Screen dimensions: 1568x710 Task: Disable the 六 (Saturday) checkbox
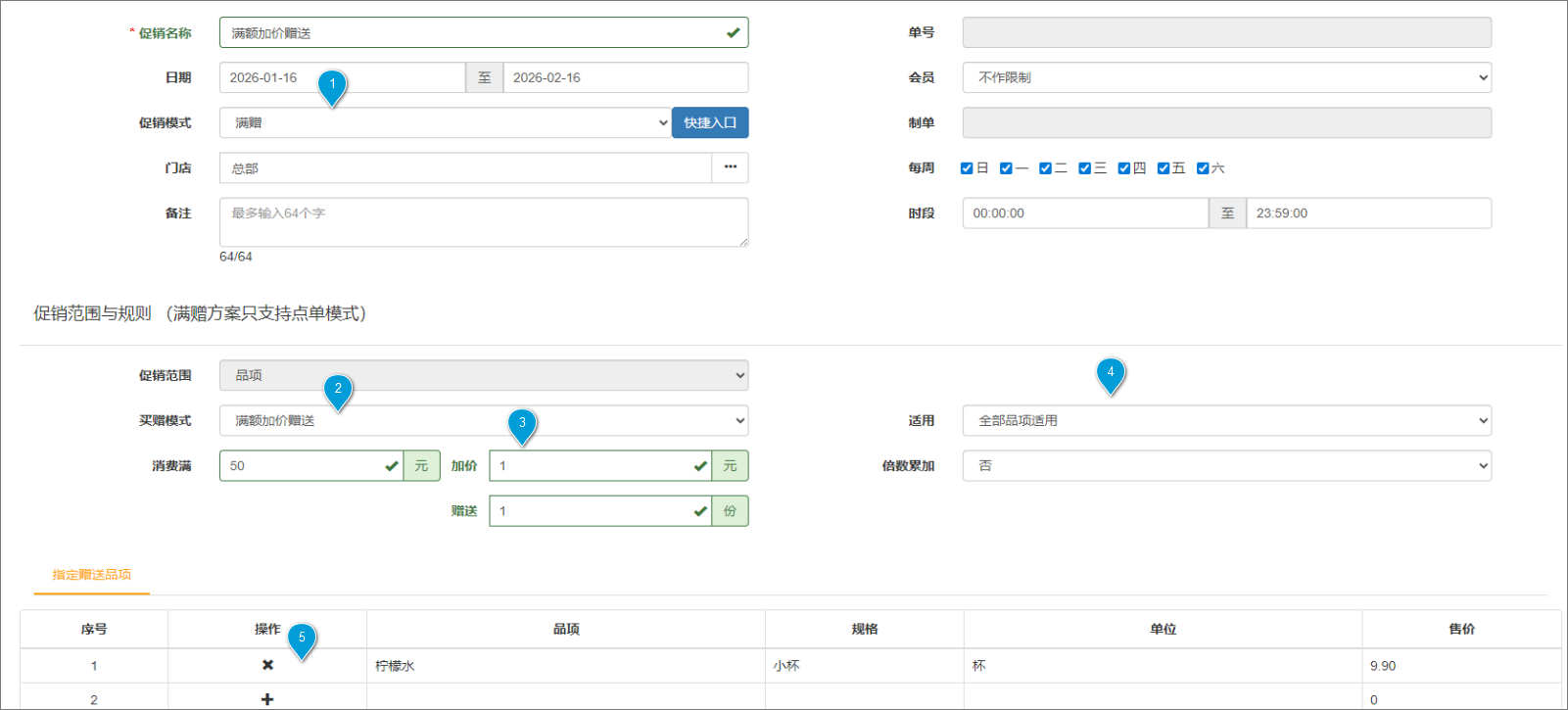1203,168
